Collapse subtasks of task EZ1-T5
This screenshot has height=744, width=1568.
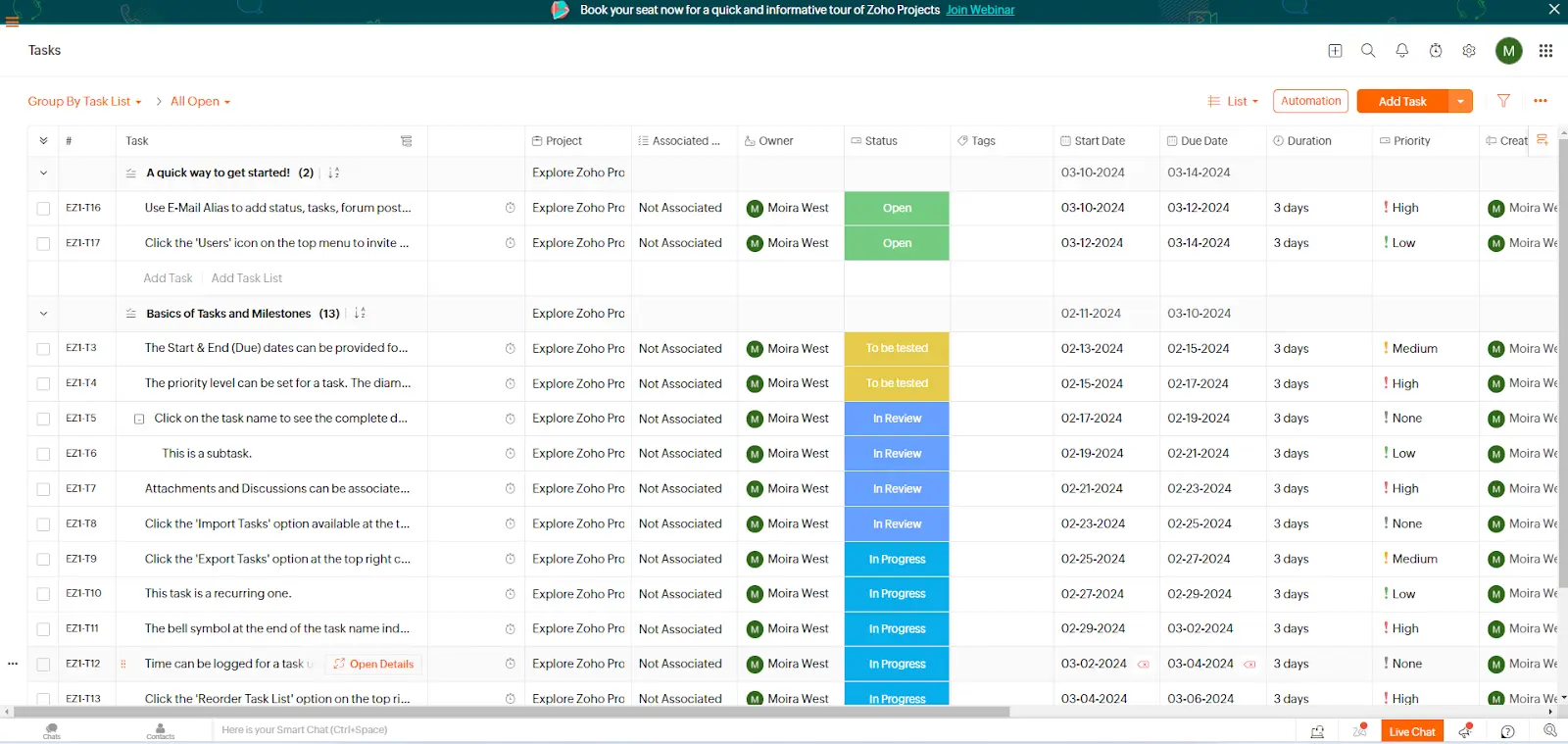[139, 419]
